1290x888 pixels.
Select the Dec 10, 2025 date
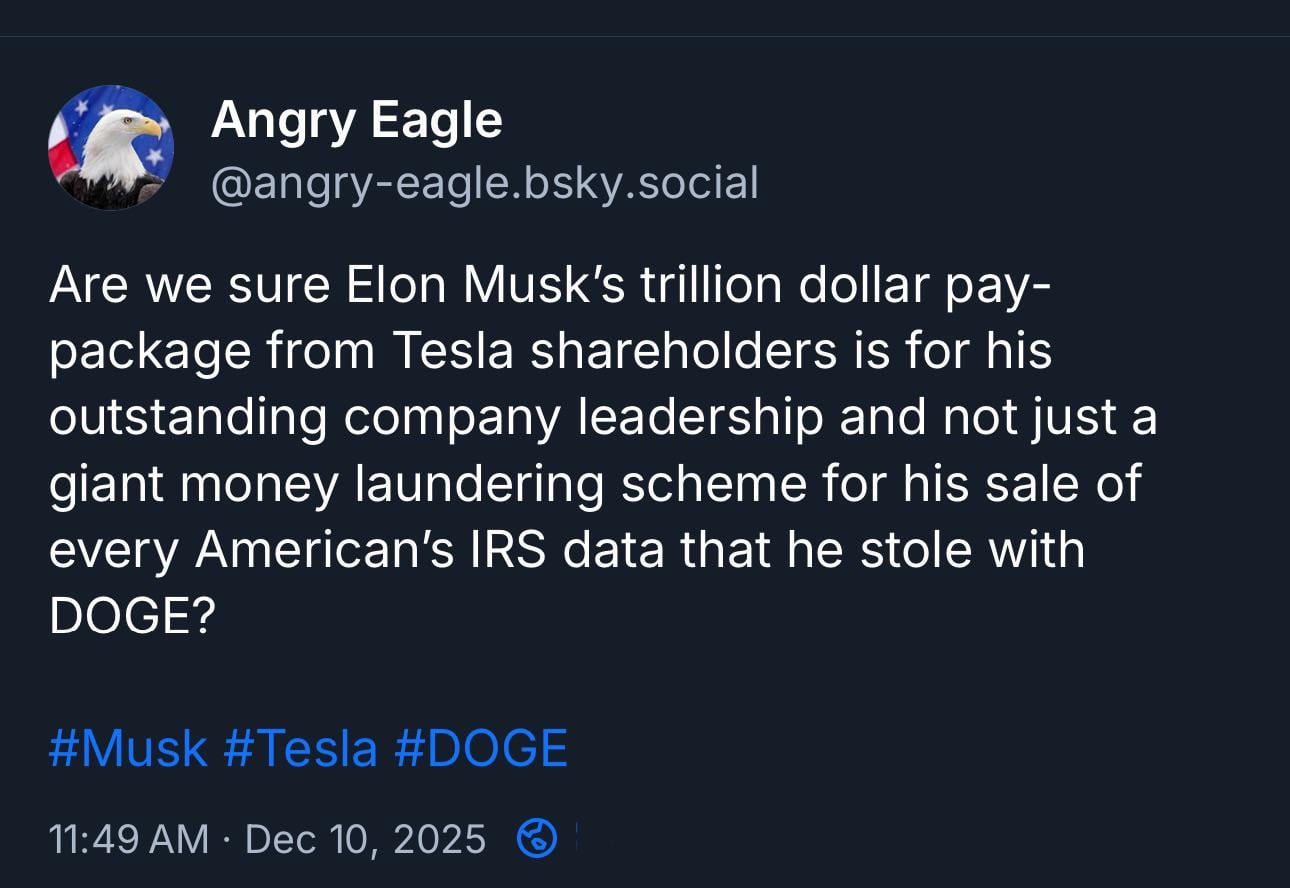[x=365, y=838]
